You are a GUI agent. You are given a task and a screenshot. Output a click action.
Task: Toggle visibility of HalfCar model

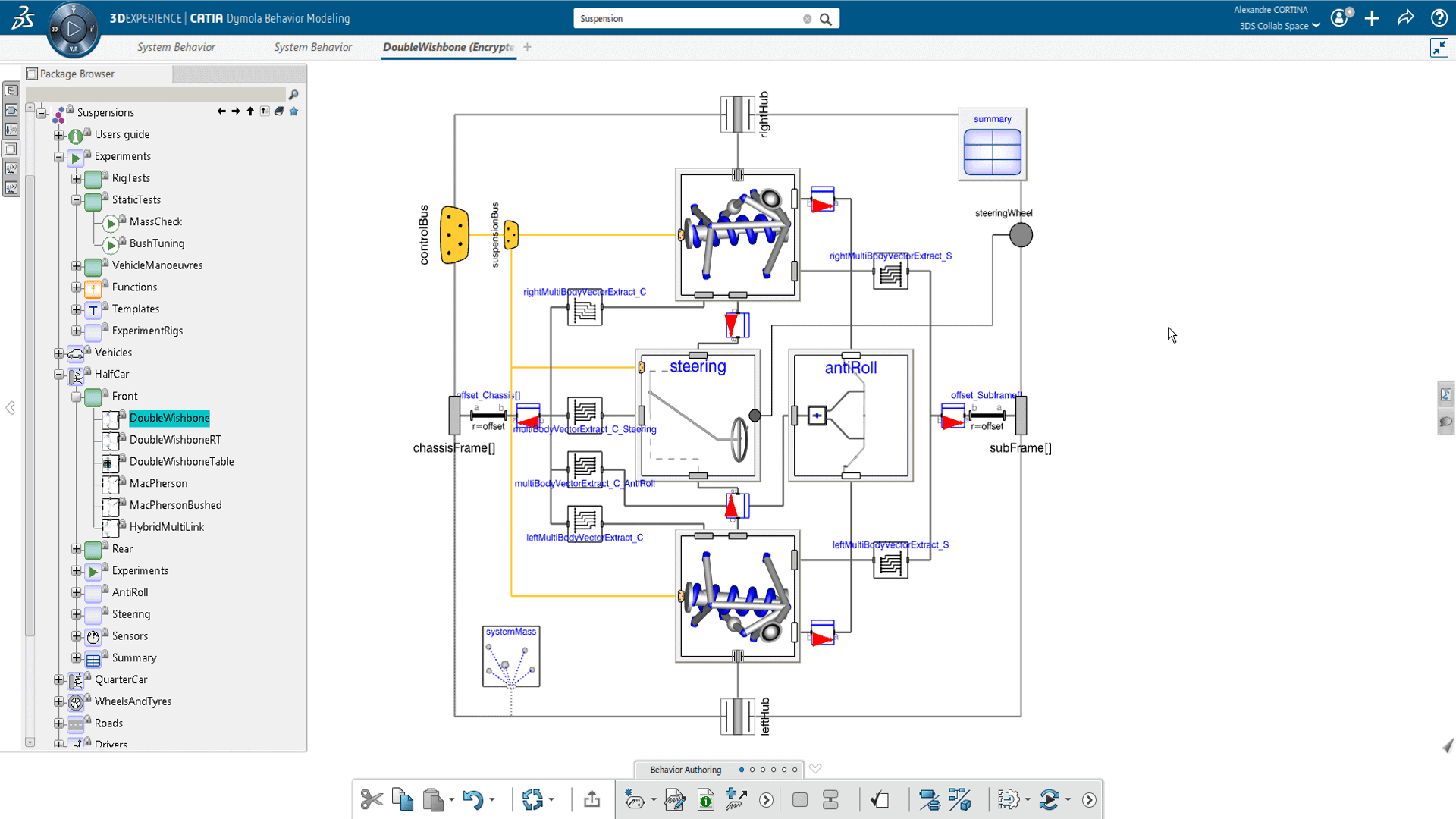click(59, 373)
